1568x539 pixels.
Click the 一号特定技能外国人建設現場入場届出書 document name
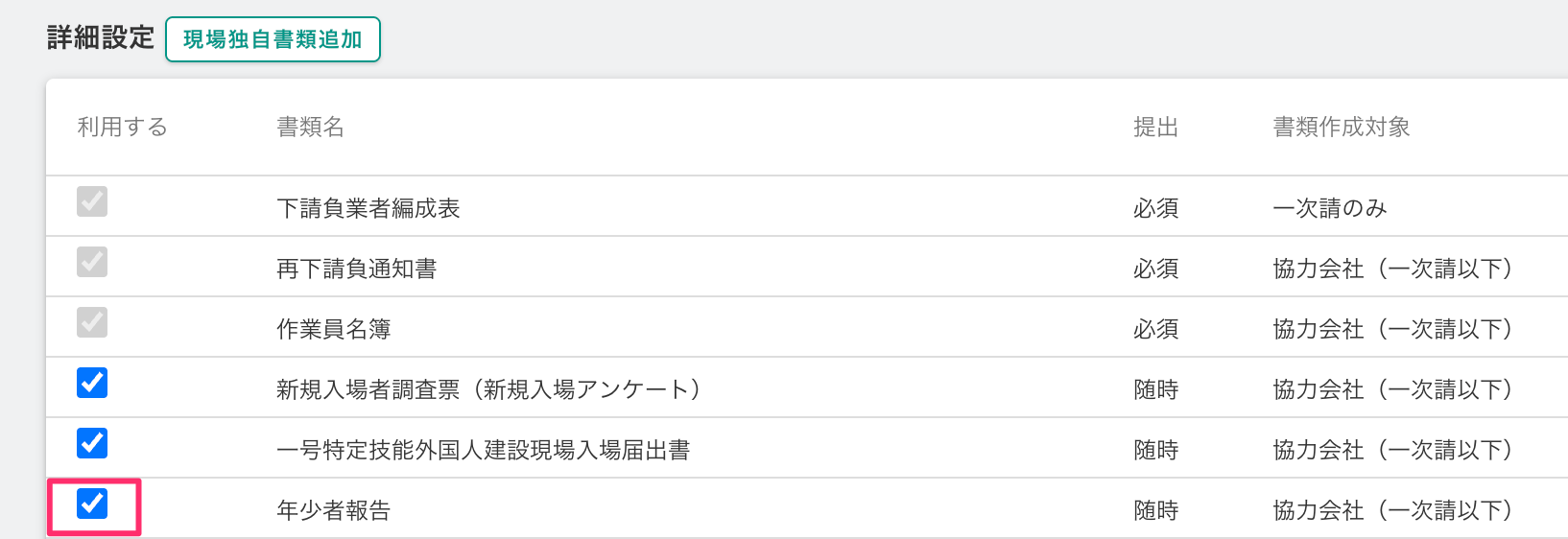(x=484, y=450)
